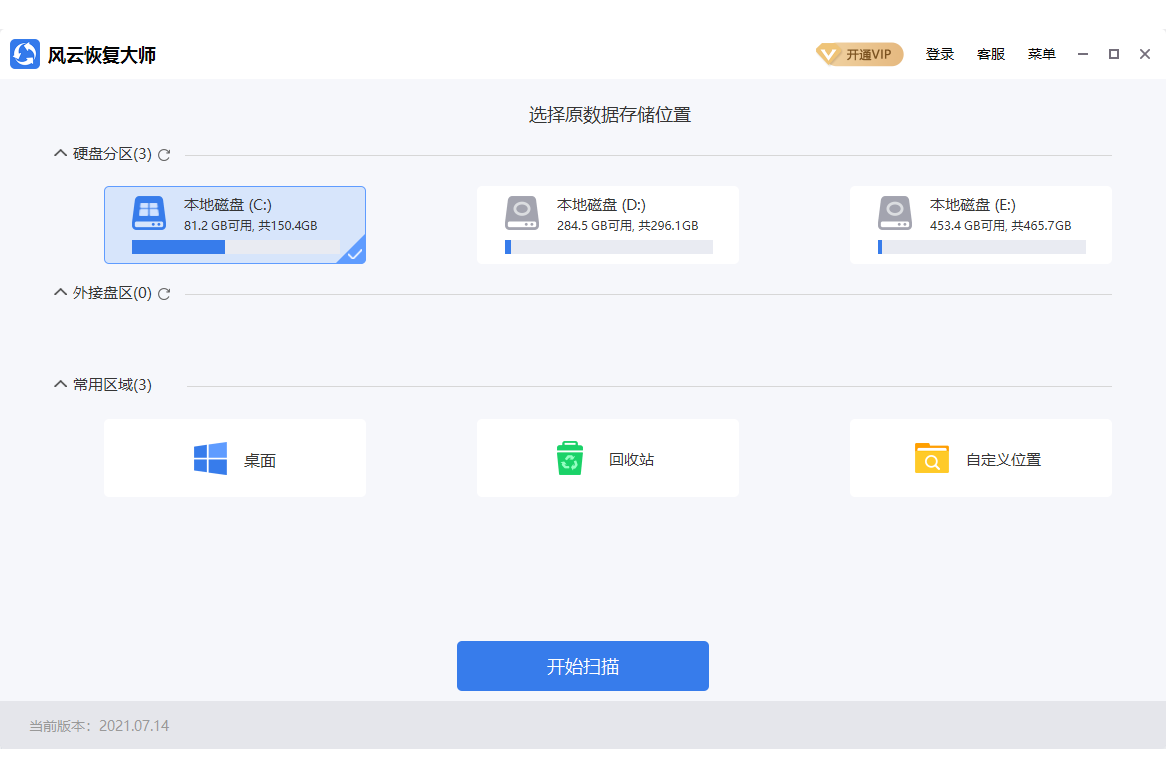The width and height of the screenshot is (1166, 778).
Task: Click 登录 to log in
Action: click(x=939, y=54)
